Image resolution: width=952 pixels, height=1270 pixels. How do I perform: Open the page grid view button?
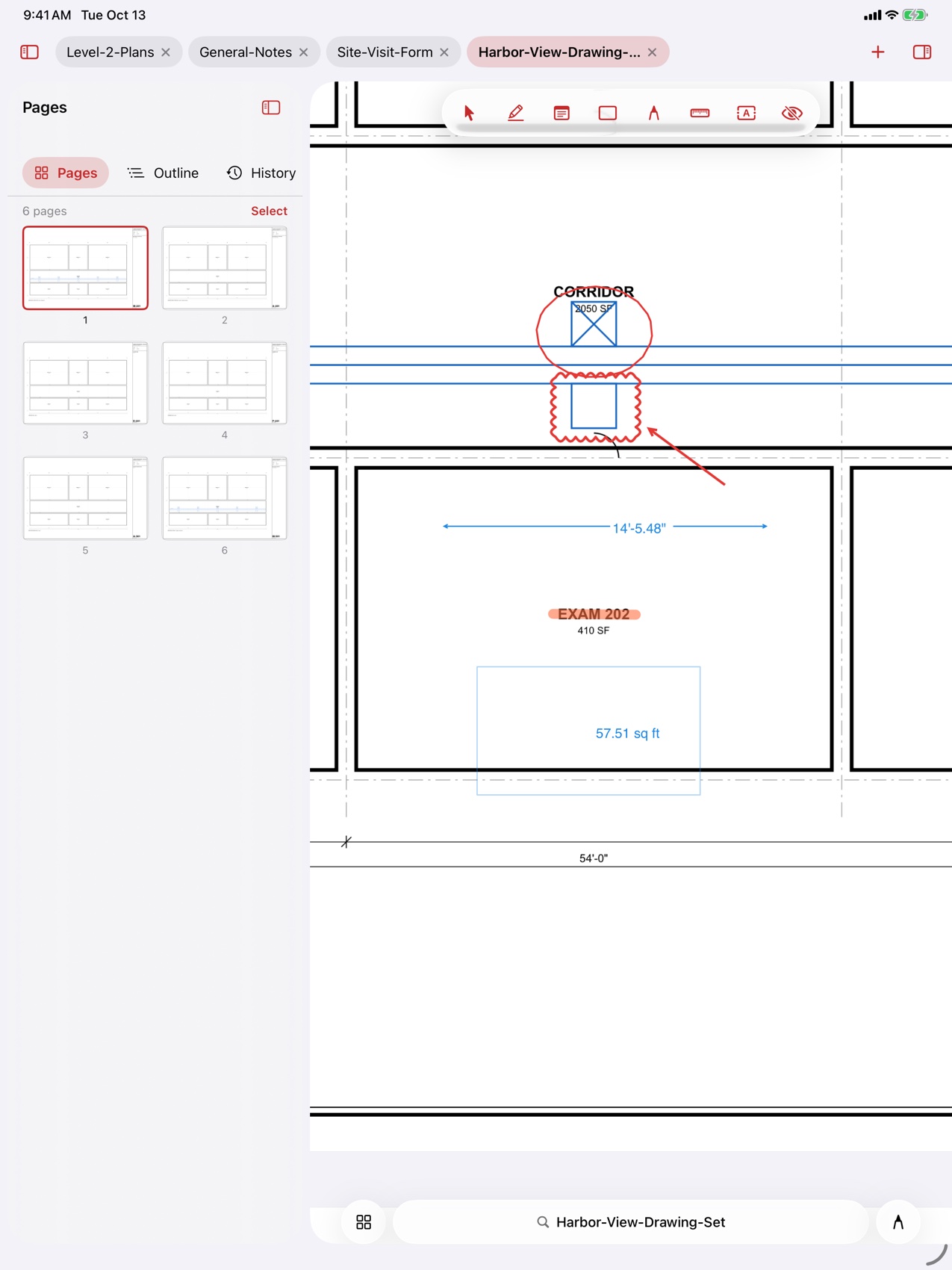click(364, 1222)
